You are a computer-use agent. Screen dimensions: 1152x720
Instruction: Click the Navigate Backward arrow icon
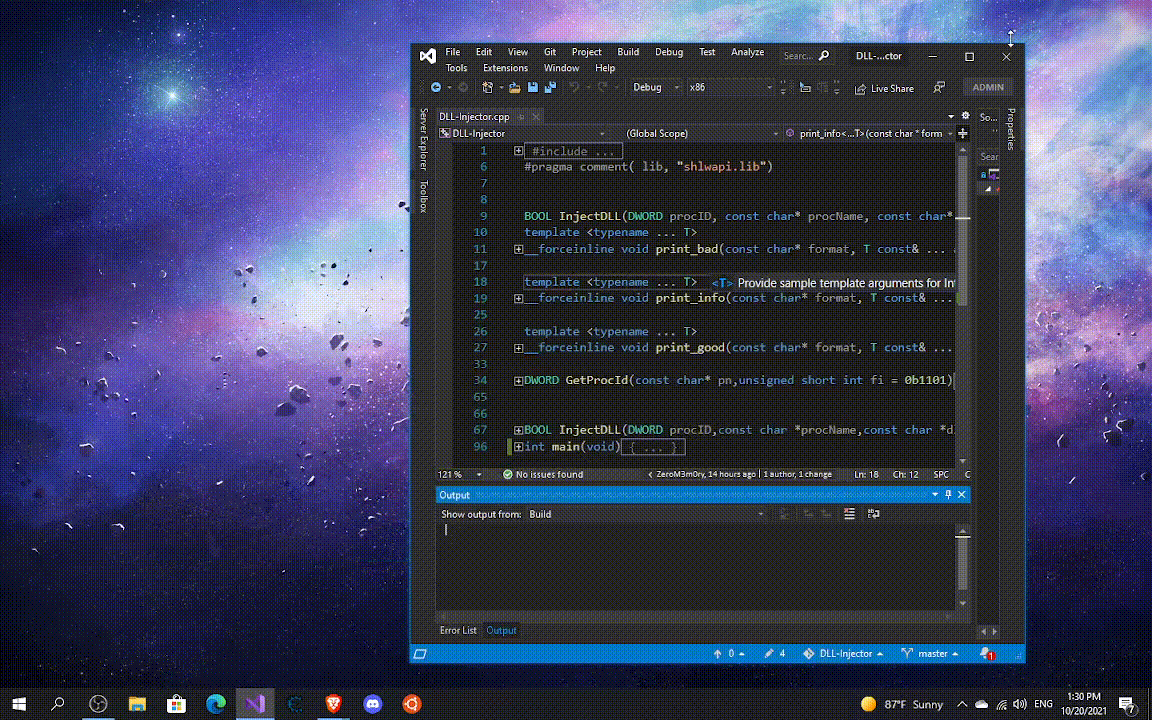[435, 88]
